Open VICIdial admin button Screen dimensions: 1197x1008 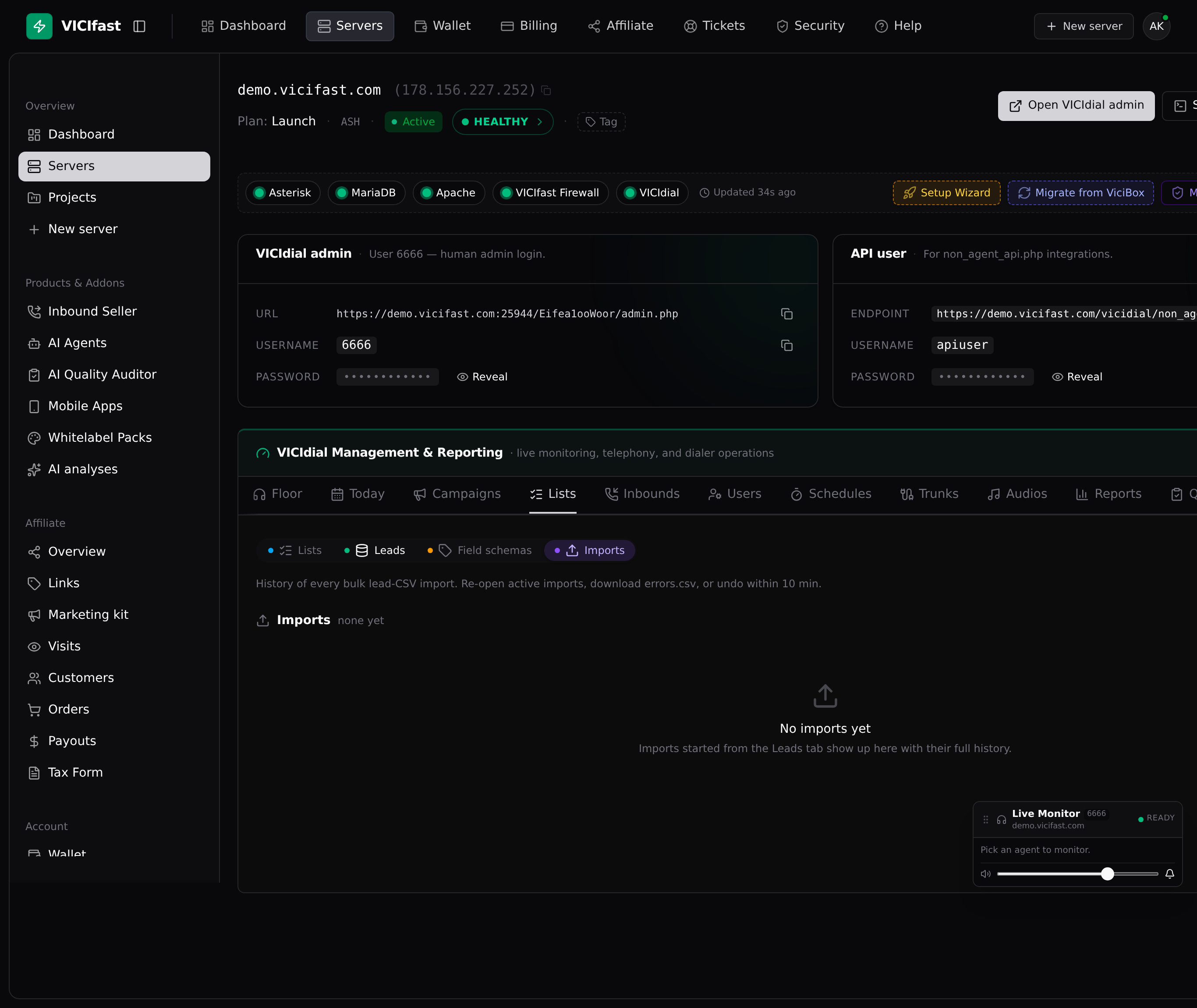point(1076,106)
